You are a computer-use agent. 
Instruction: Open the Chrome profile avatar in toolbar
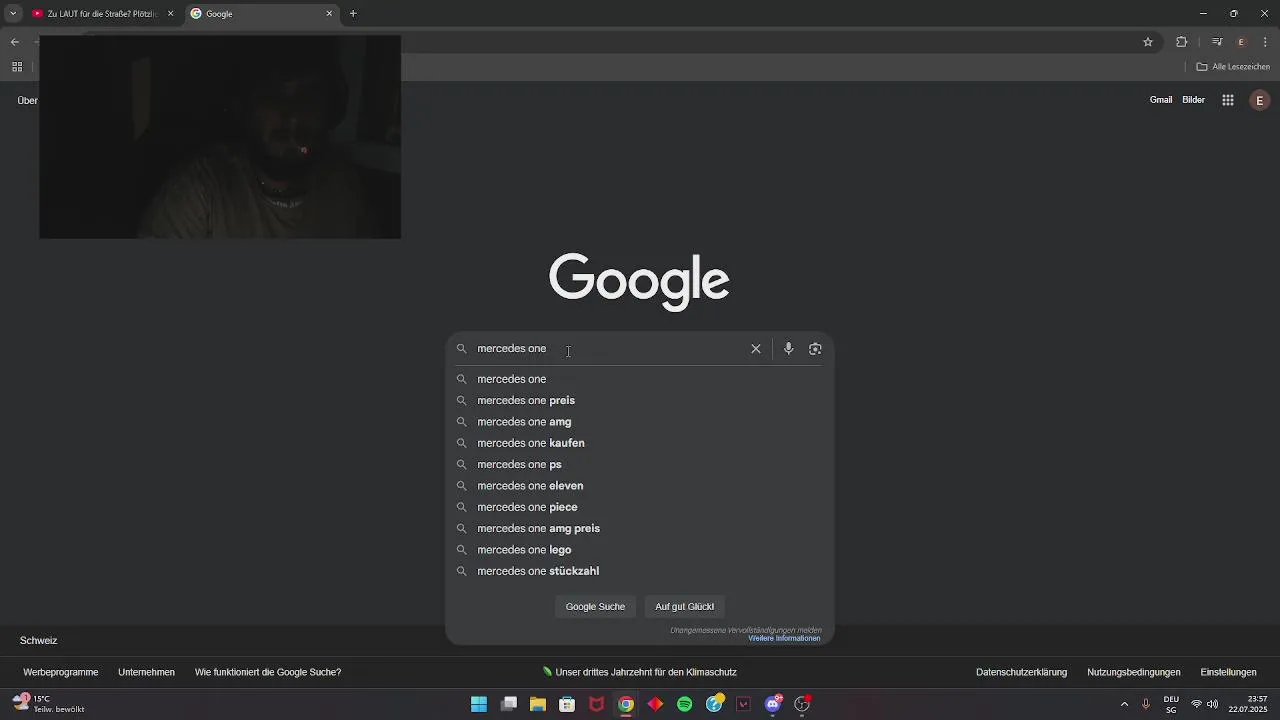1241,42
